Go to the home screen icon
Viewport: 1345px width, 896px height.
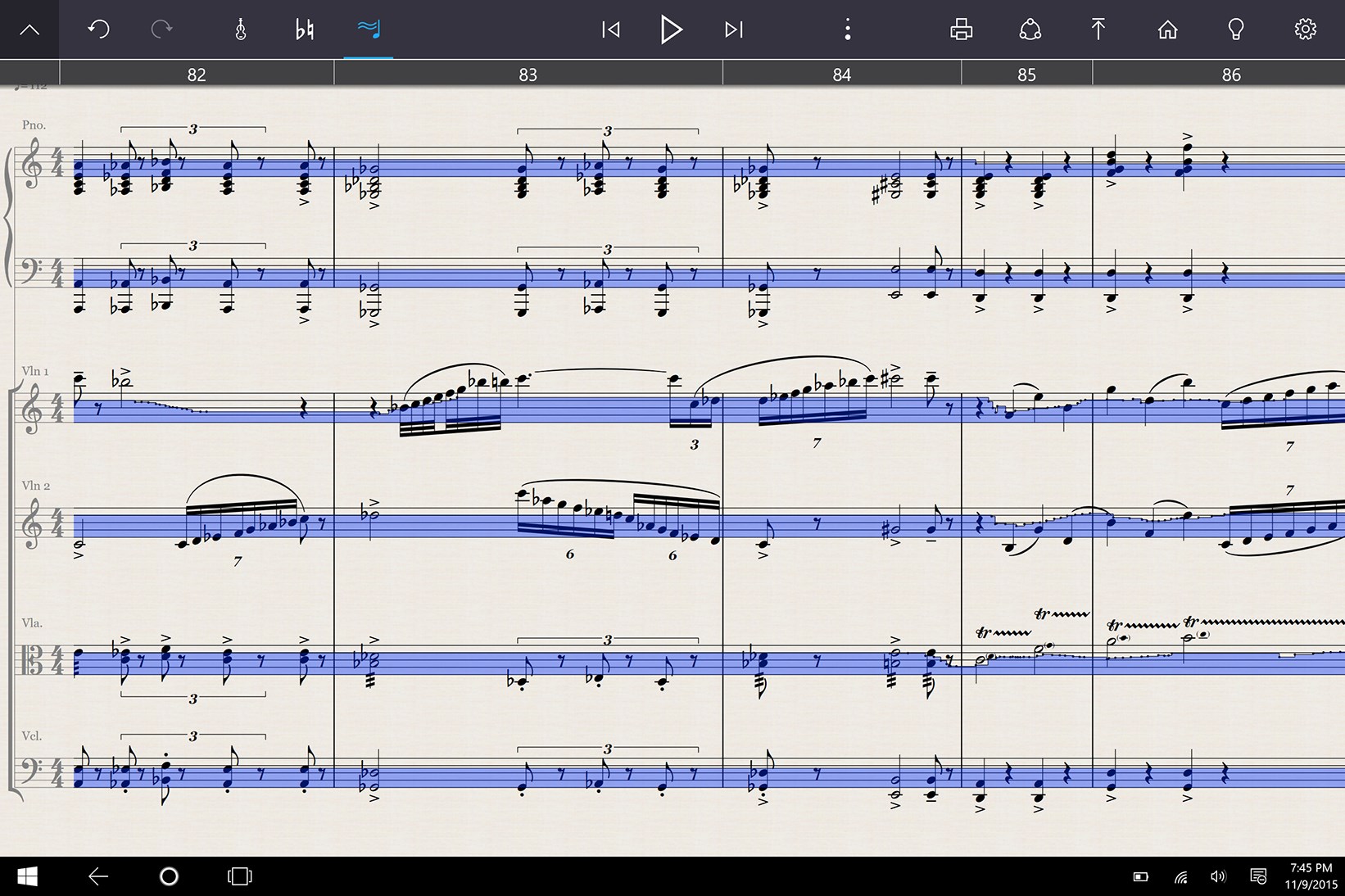click(1167, 29)
